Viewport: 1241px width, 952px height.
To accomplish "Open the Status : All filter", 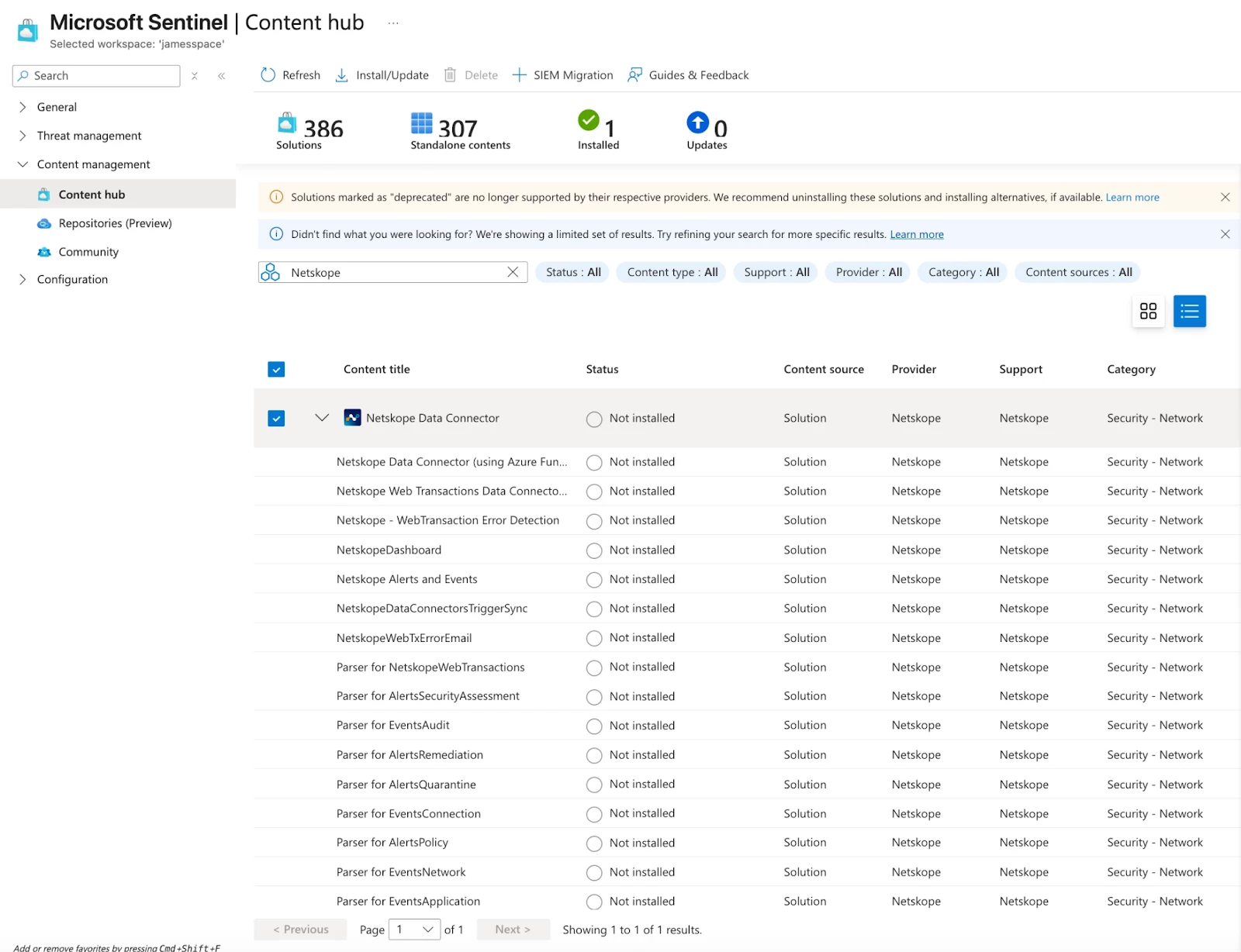I will (x=573, y=272).
